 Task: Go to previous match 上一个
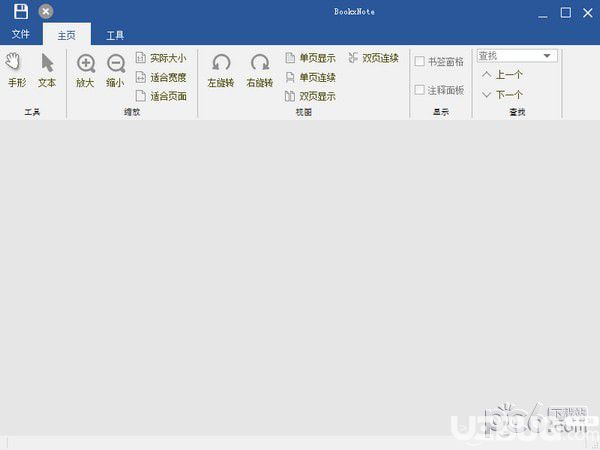[502, 75]
